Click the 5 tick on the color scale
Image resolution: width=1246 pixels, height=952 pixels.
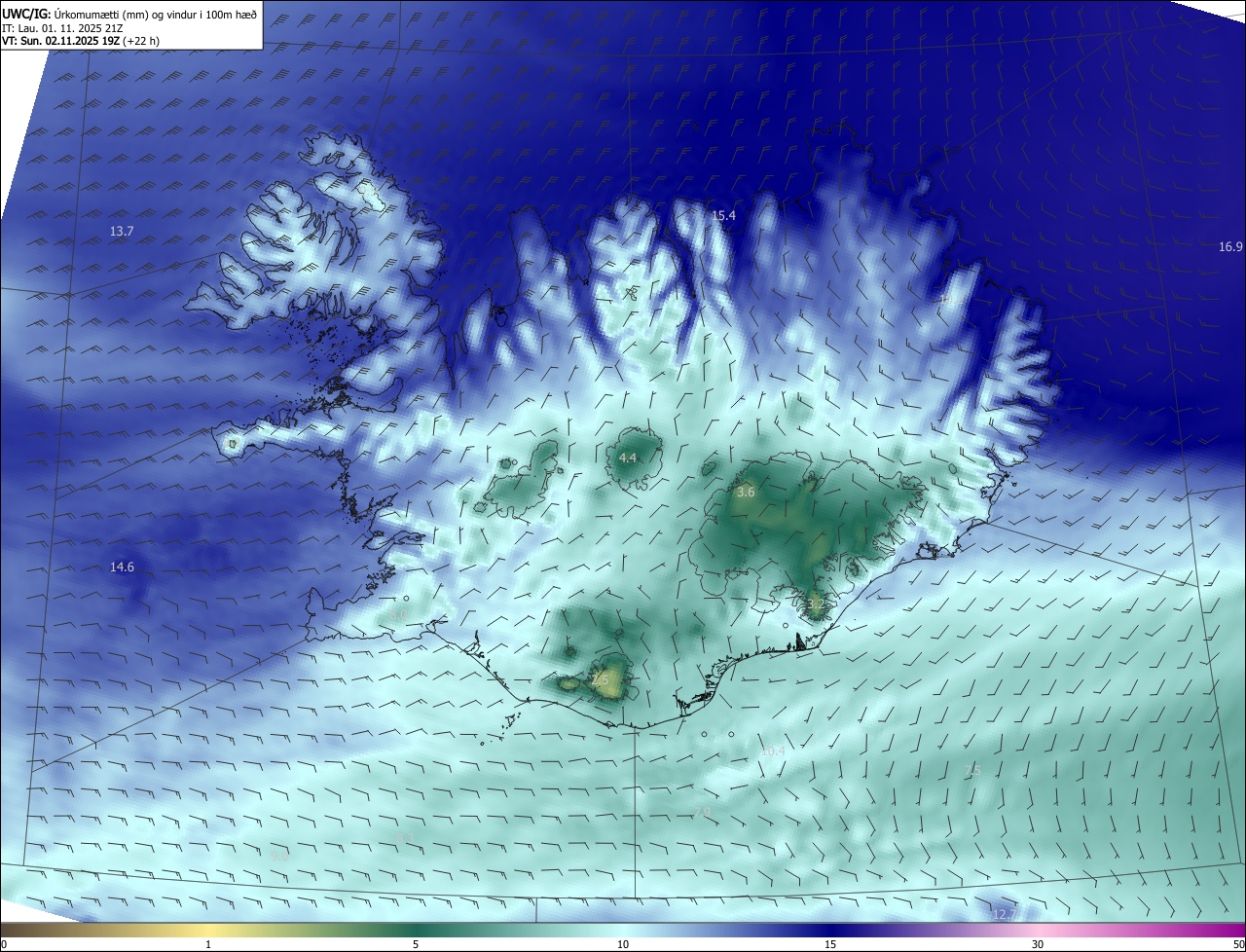(416, 944)
